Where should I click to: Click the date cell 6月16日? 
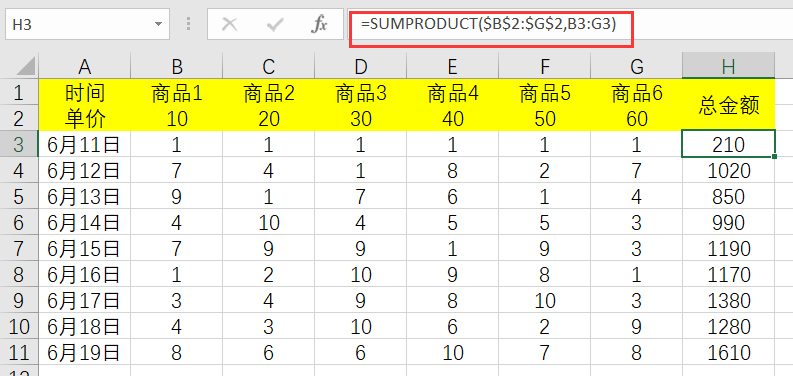pyautogui.click(x=84, y=274)
